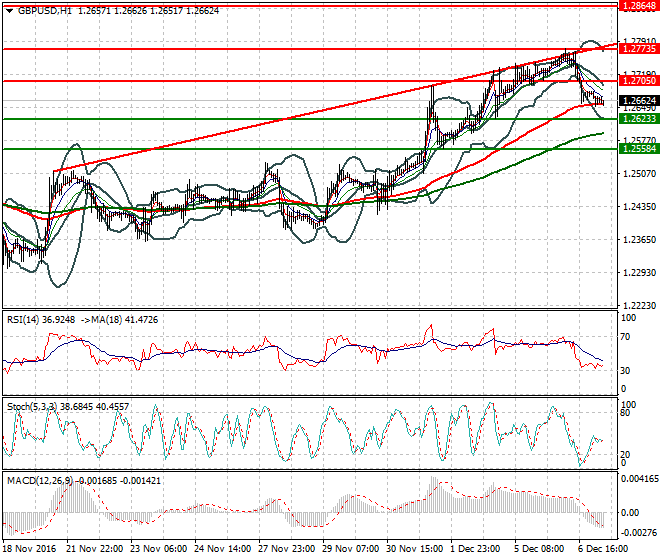Click the 24 Nov 14:00 time label
This screenshot has height=560, width=660.
coord(223,549)
